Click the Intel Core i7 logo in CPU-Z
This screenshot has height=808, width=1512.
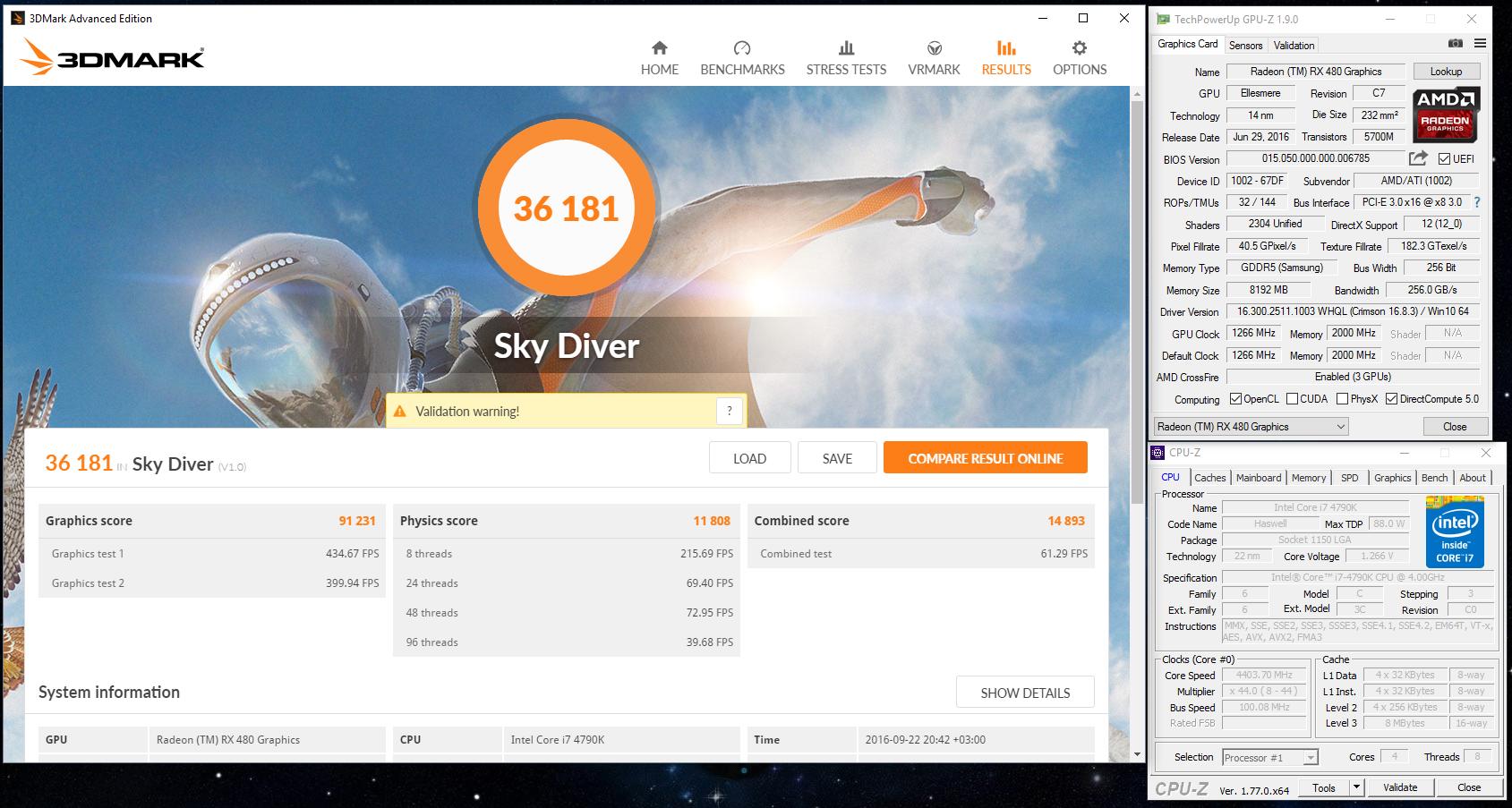(x=1455, y=532)
